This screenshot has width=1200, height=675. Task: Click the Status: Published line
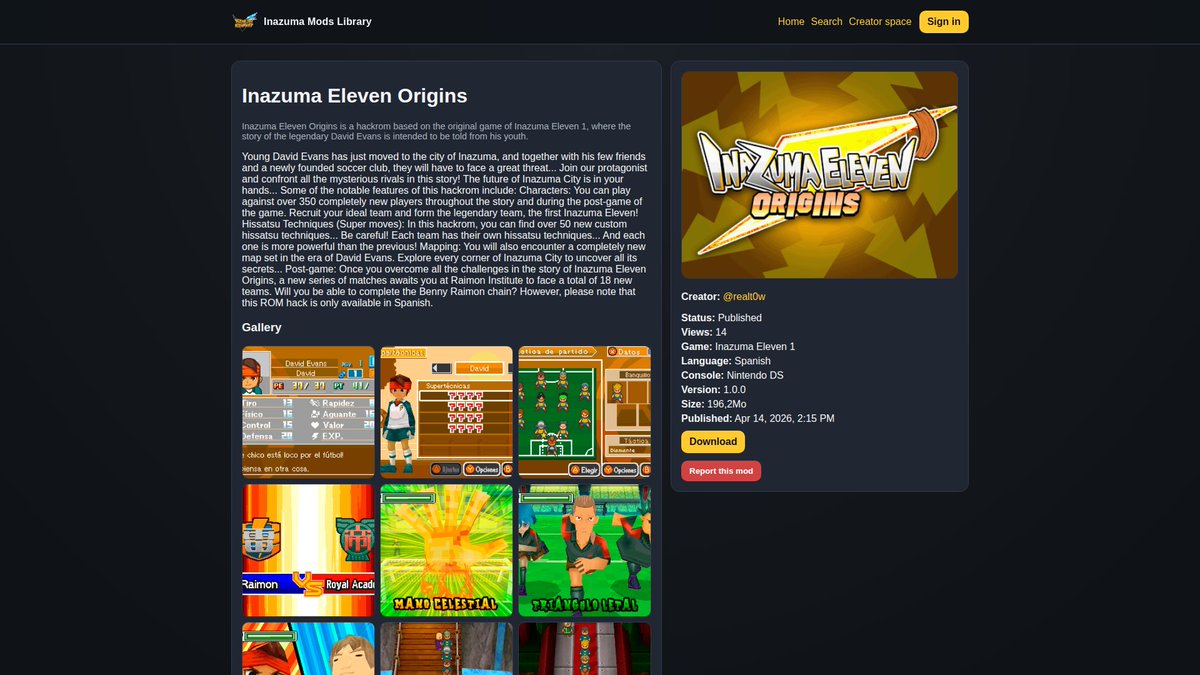[721, 318]
